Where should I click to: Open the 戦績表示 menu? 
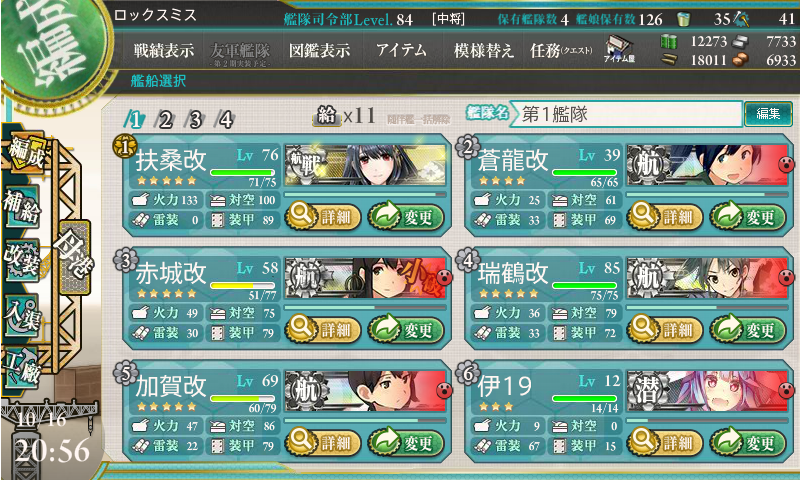[x=164, y=50]
